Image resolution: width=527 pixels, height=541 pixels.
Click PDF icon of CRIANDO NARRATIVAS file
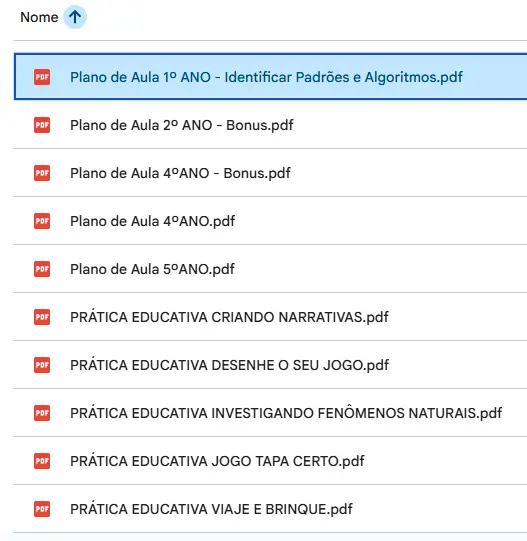(x=42, y=317)
